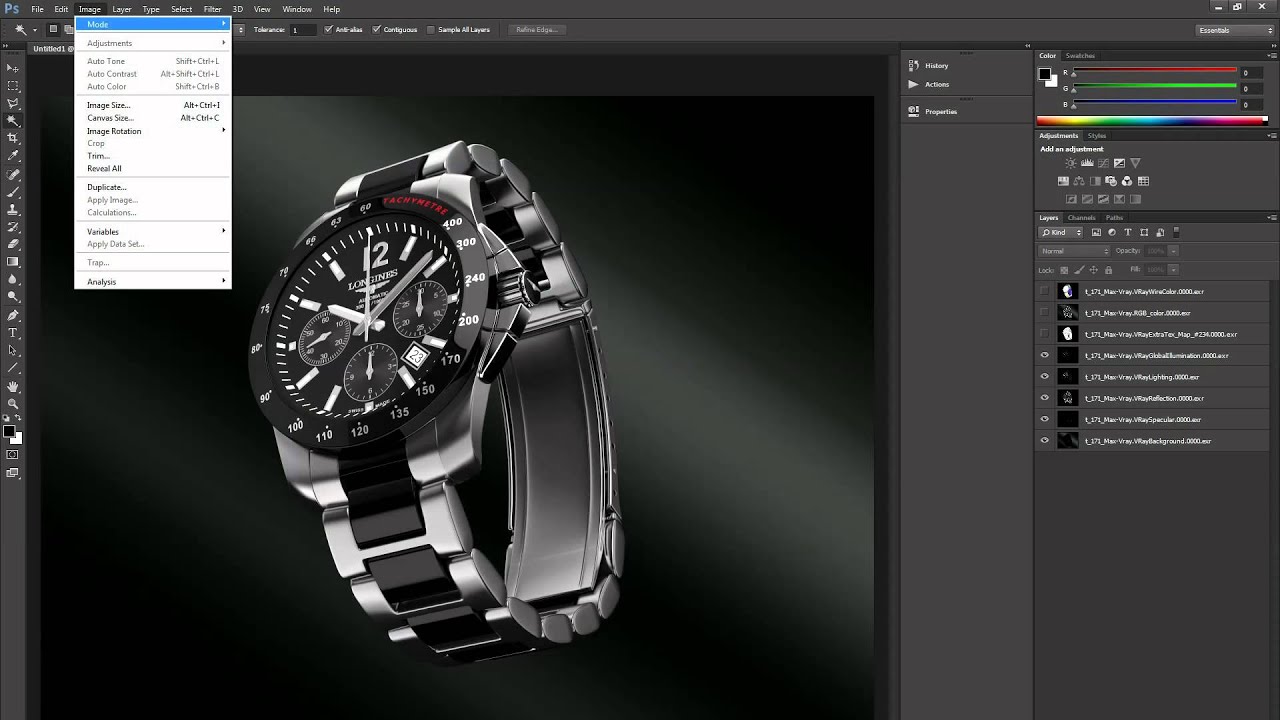Image resolution: width=1280 pixels, height=720 pixels.
Task: Select the History Brush tool
Action: pos(13,227)
